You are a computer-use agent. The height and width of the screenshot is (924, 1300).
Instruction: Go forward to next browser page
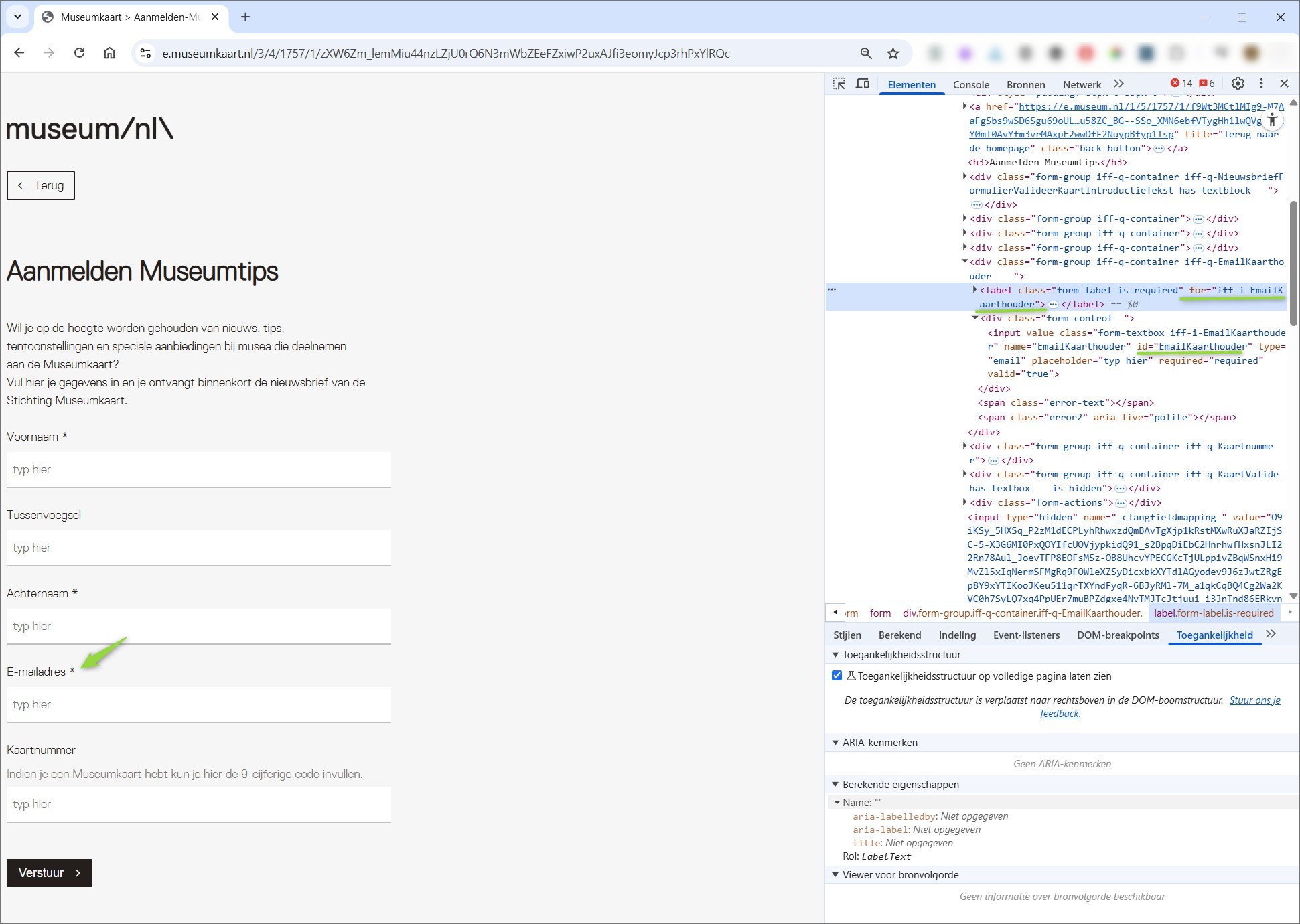(x=49, y=53)
